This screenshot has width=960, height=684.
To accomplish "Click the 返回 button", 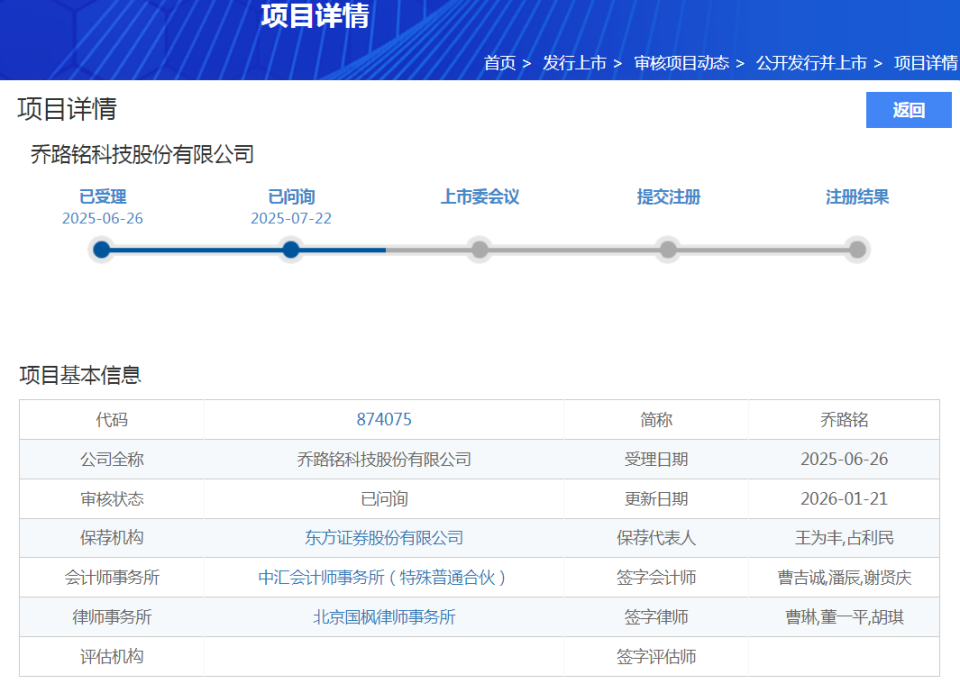I will [908, 110].
